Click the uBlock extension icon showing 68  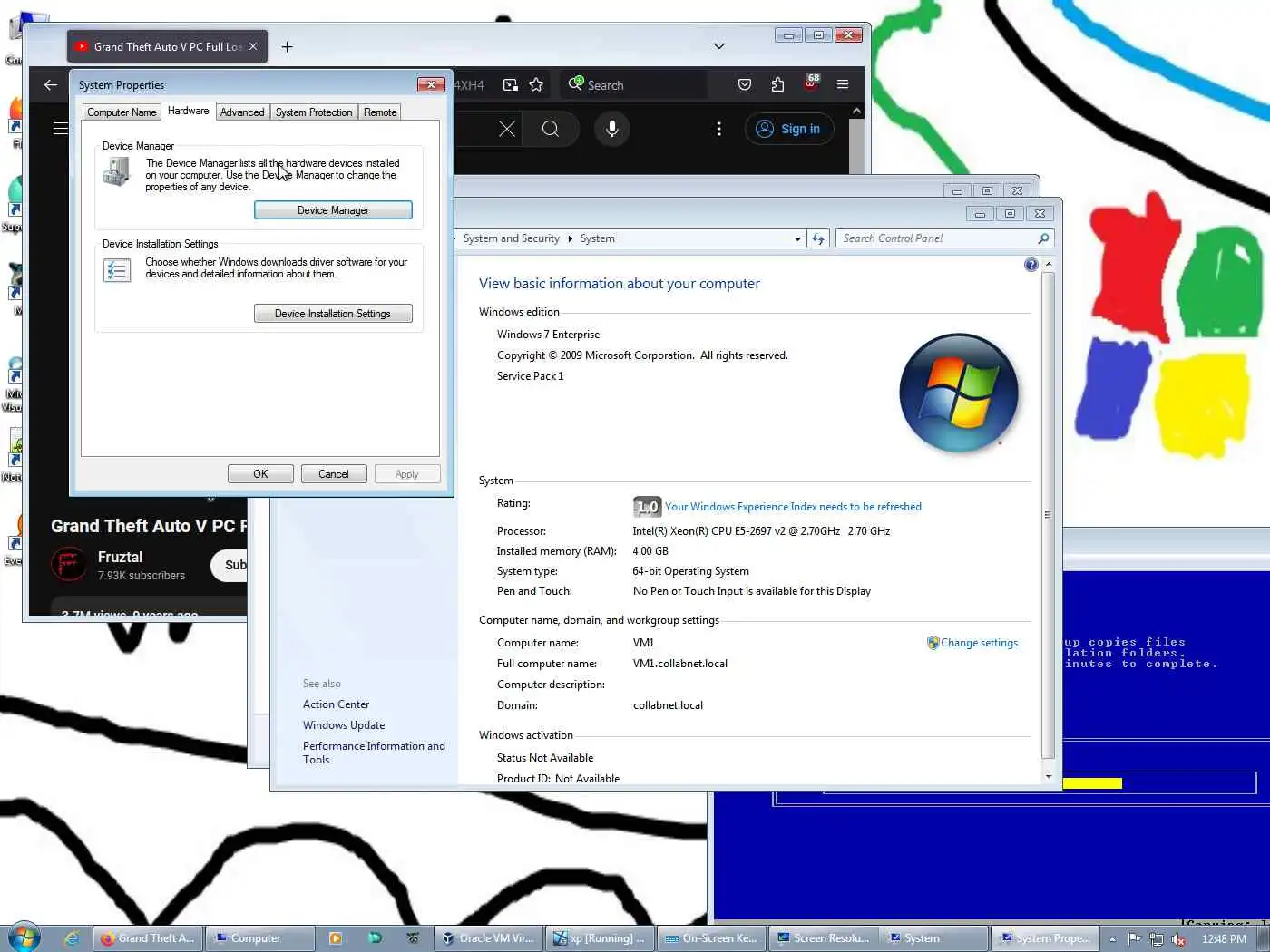pyautogui.click(x=812, y=83)
